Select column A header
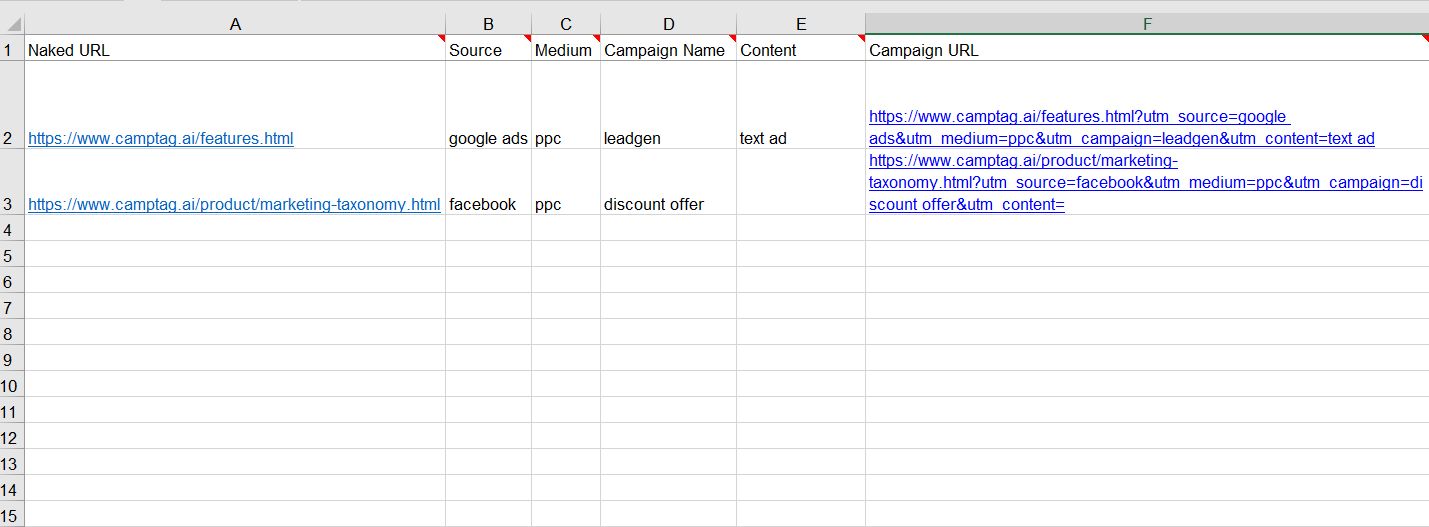1429x527 pixels. click(x=235, y=25)
